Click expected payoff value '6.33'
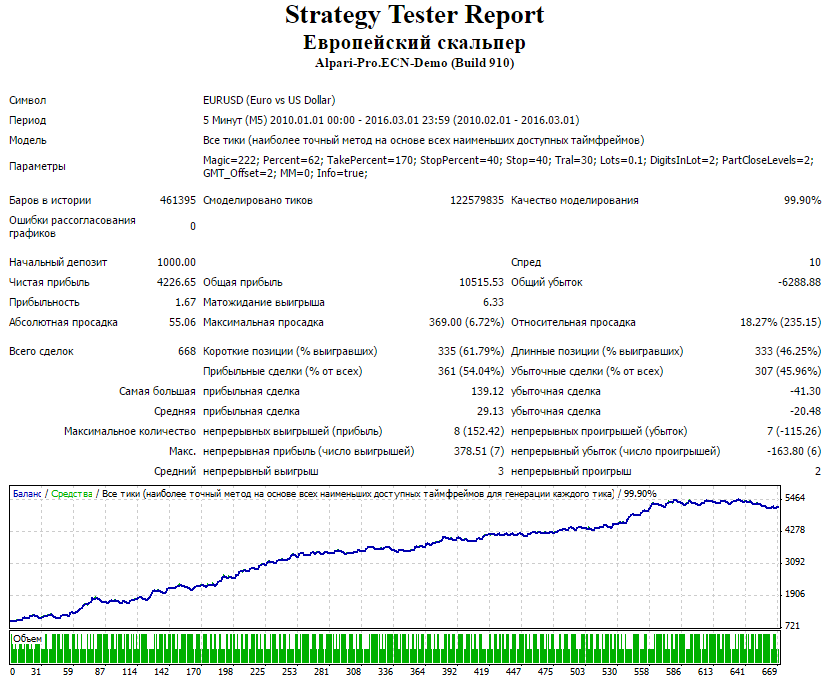 click(x=493, y=302)
